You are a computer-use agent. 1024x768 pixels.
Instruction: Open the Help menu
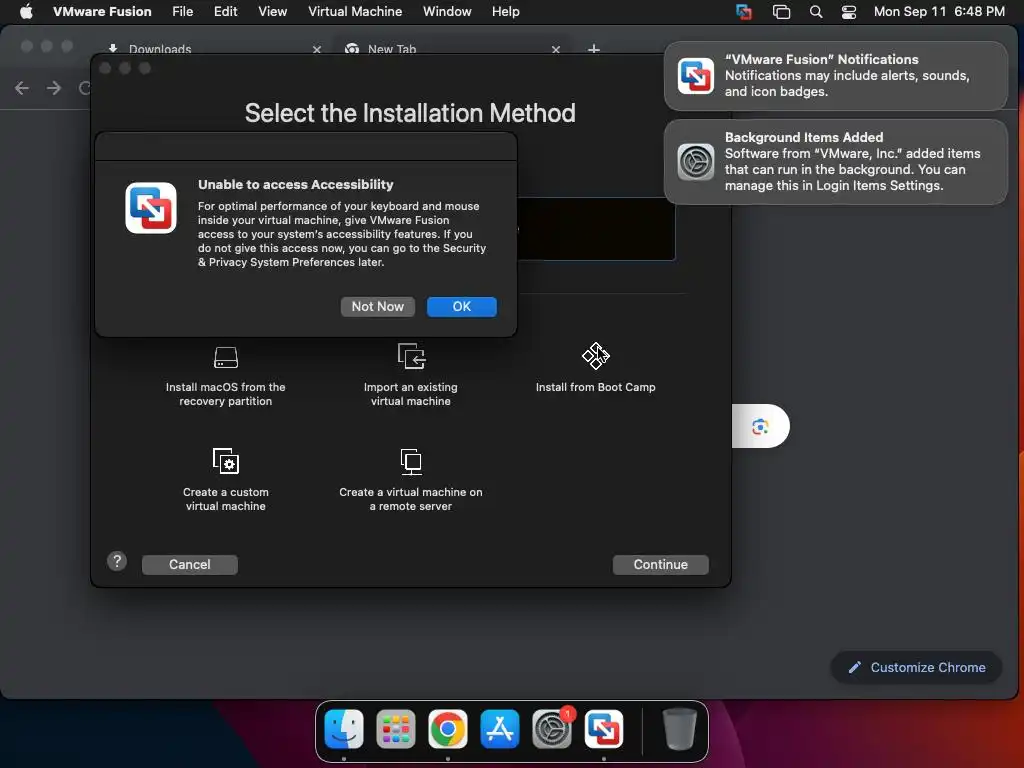[x=505, y=11]
